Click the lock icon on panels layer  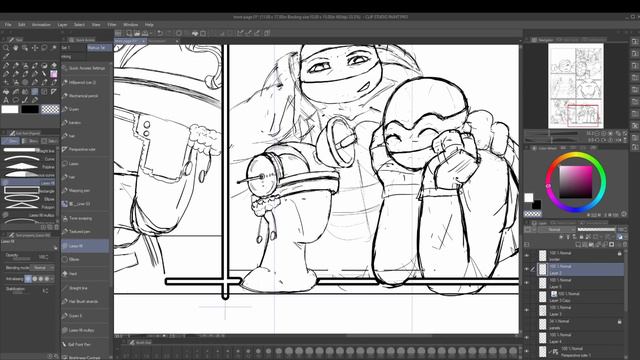click(619, 322)
